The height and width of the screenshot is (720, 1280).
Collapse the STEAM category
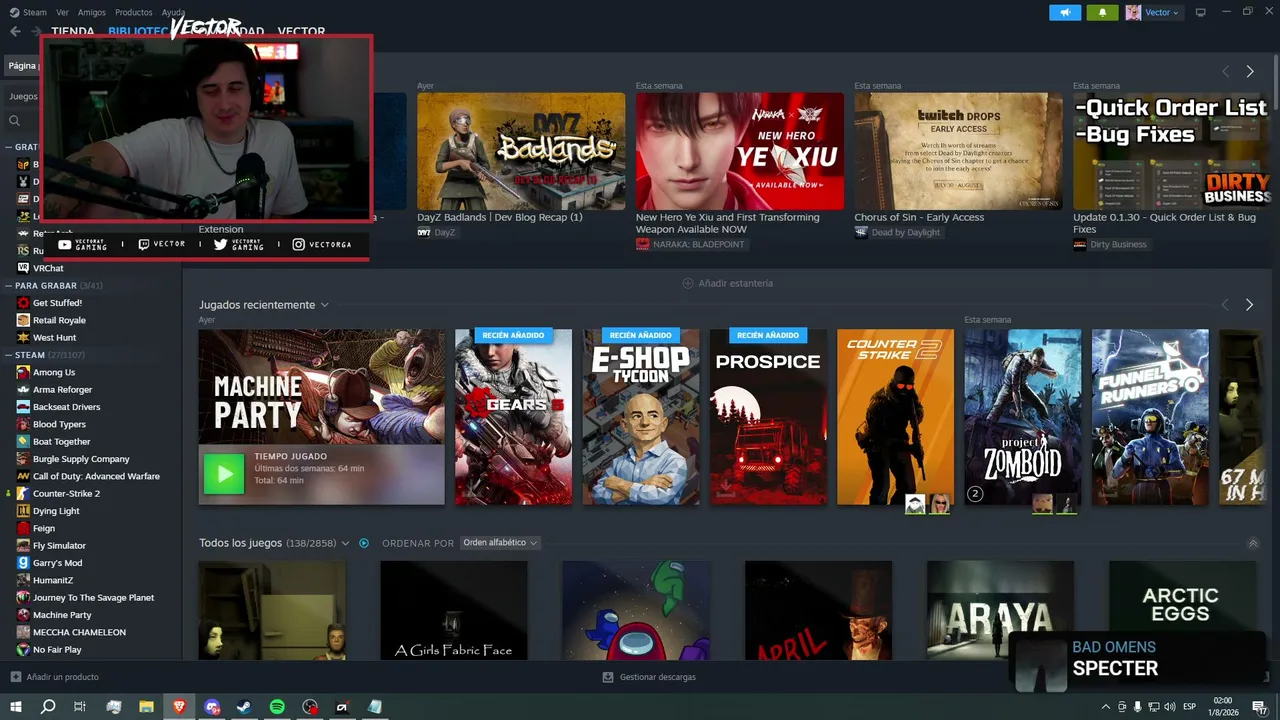[x=8, y=355]
